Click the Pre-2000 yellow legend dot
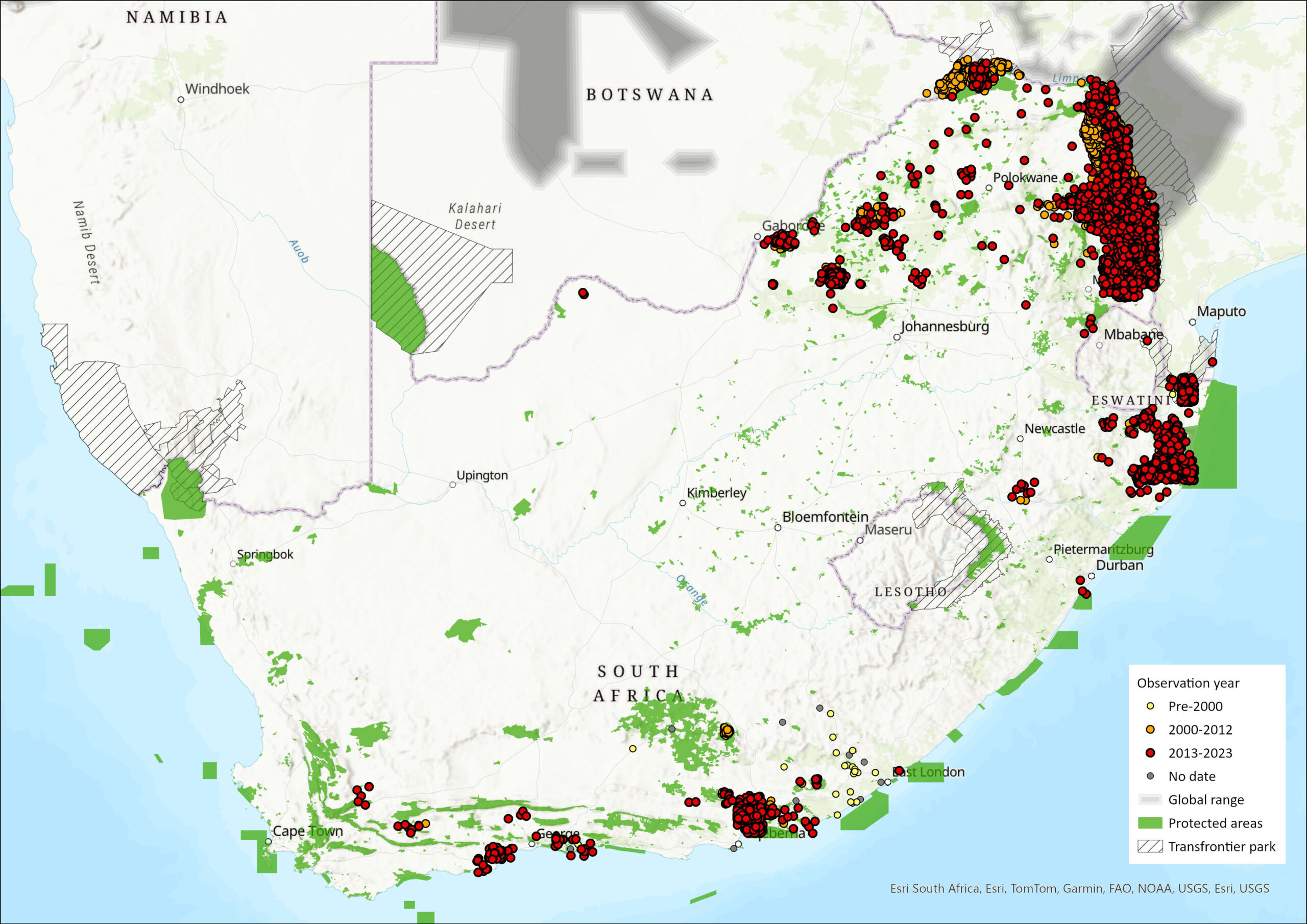 [x=1150, y=706]
